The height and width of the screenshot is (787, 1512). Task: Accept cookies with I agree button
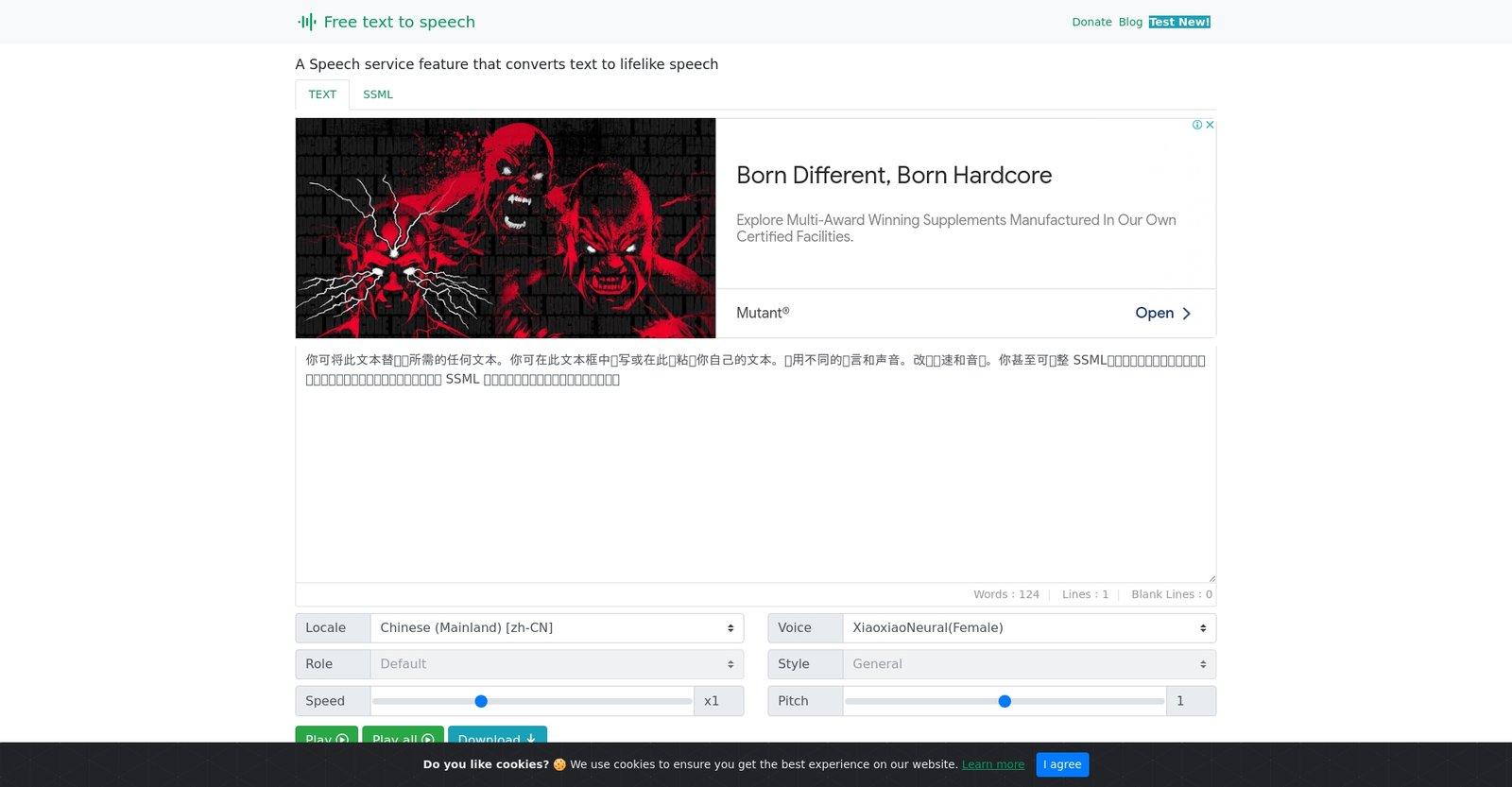(x=1062, y=764)
